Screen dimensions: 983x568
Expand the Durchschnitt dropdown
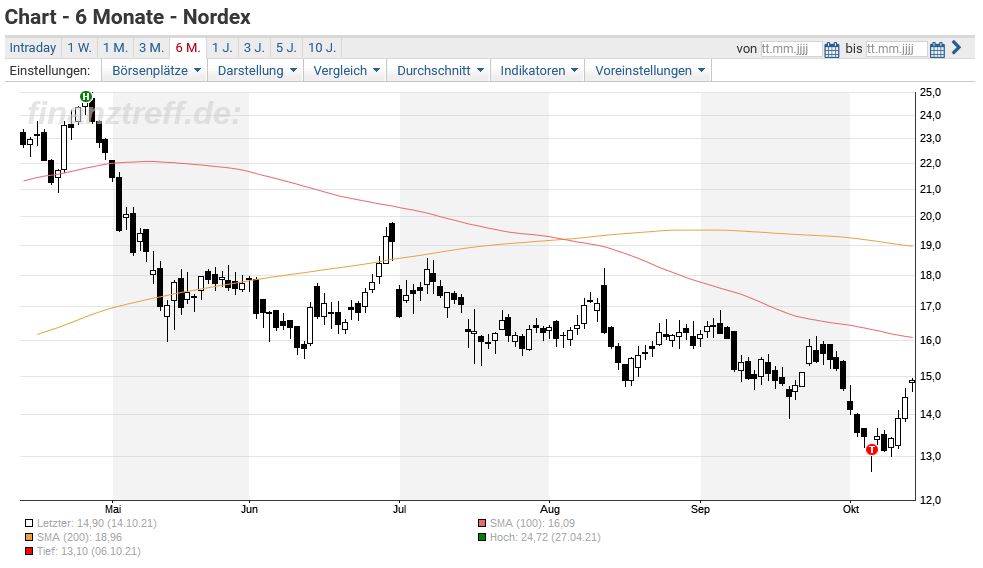(440, 71)
